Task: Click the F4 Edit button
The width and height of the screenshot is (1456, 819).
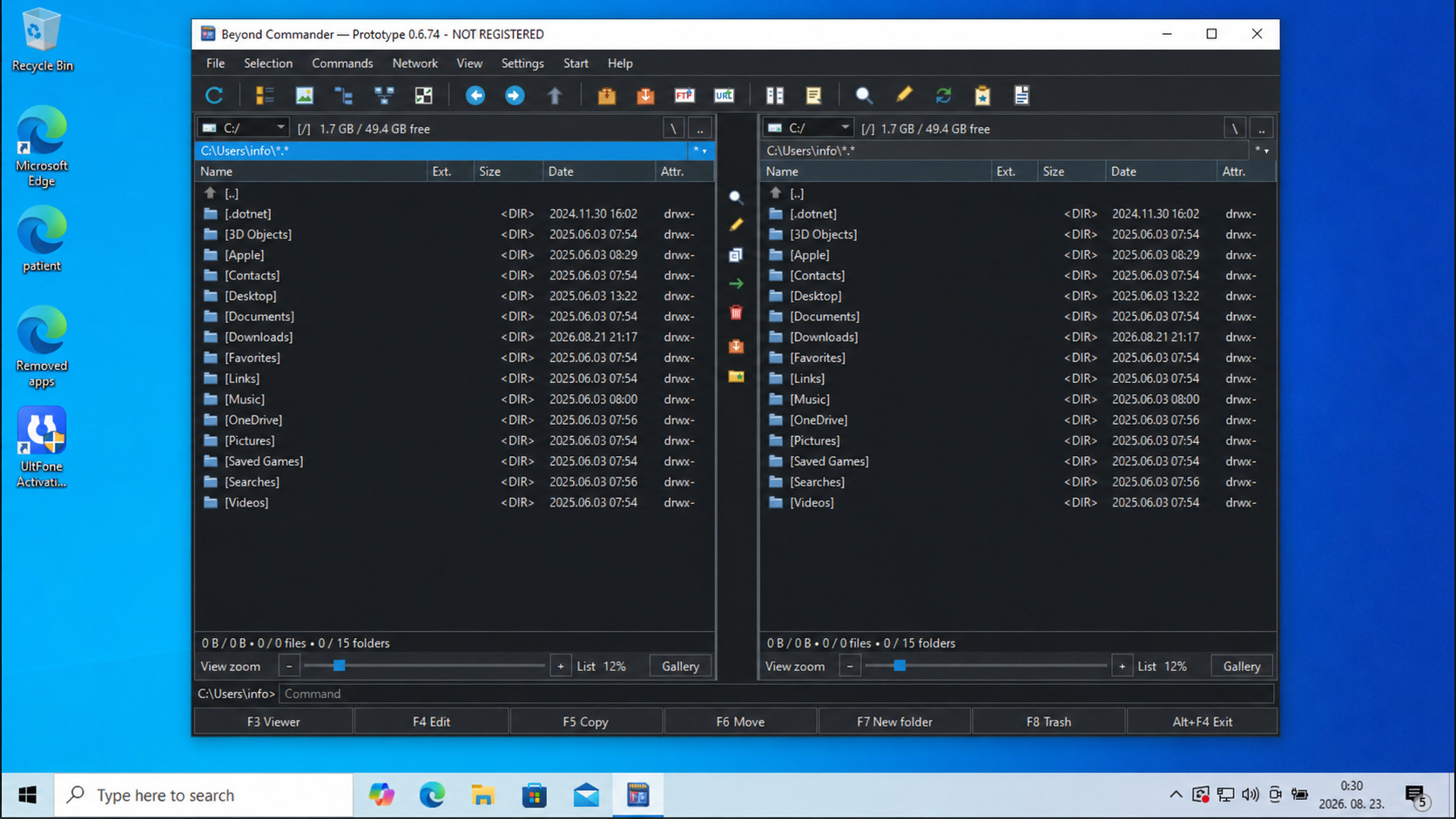Action: point(431,722)
